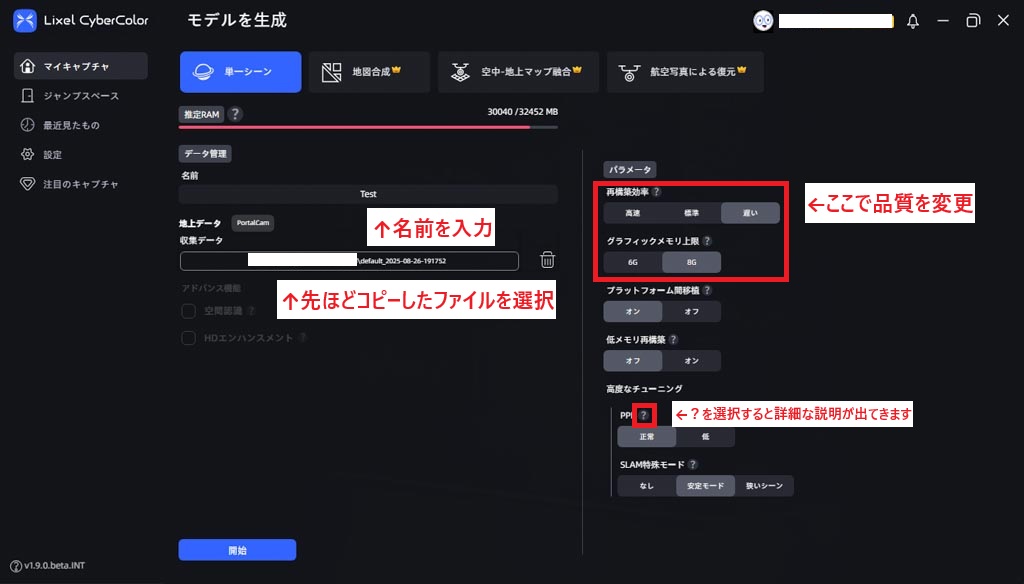The image size is (1024, 584).
Task: Click the notification bell icon
Action: coord(912,21)
